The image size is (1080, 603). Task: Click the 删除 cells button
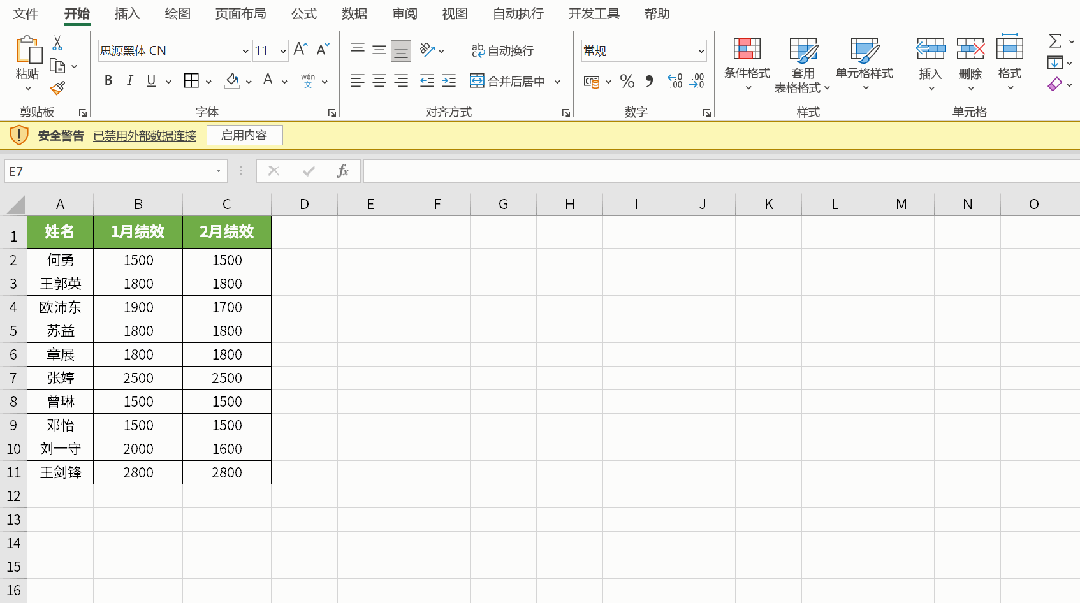click(x=970, y=65)
